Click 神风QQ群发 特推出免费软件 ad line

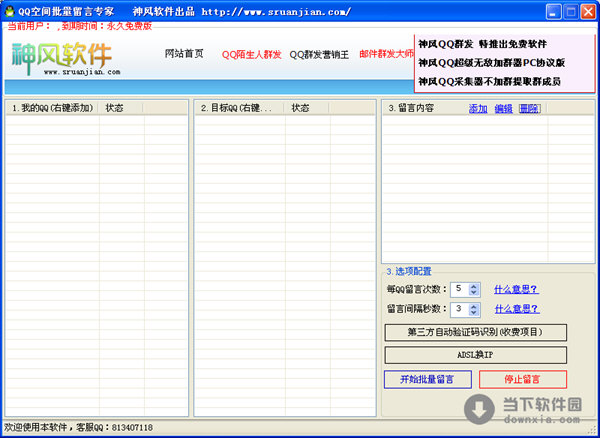pos(483,44)
